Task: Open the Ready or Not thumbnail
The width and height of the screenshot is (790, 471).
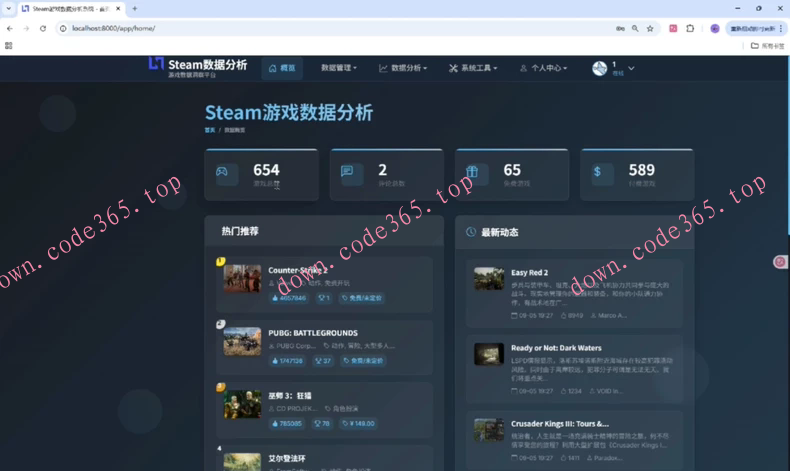Action: click(x=489, y=354)
